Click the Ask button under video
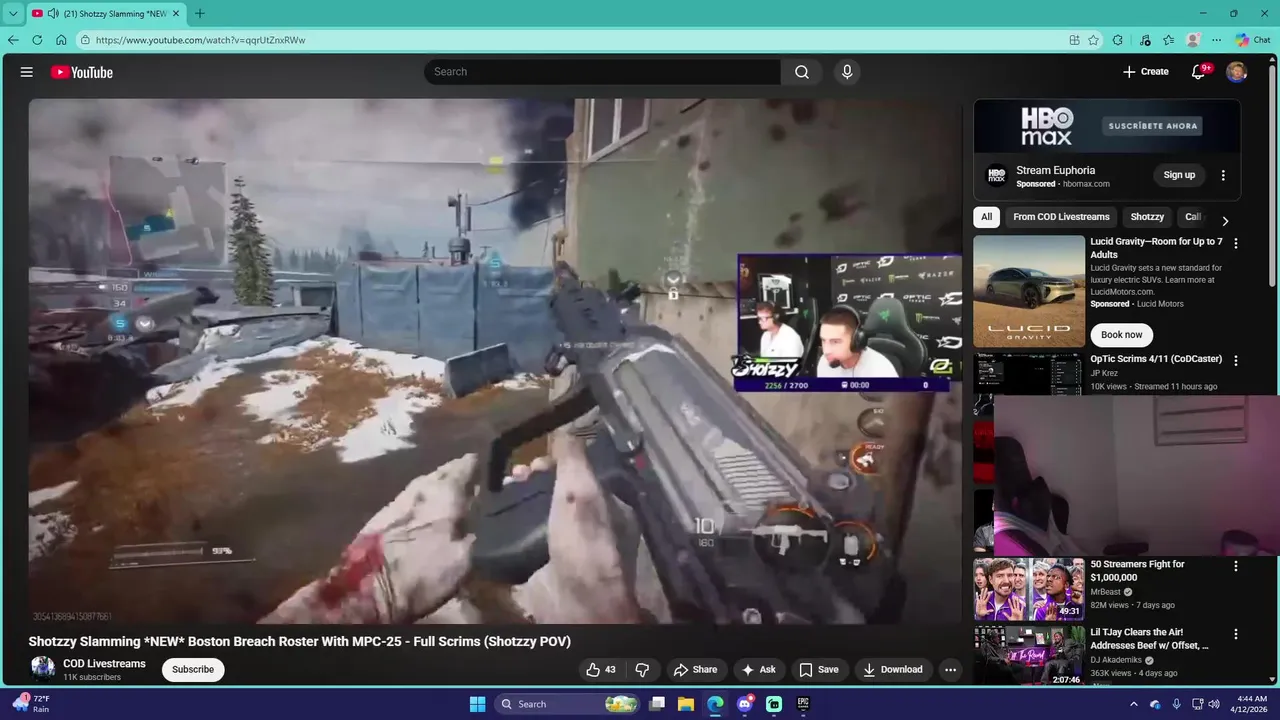The width and height of the screenshot is (1280, 720). [x=758, y=670]
